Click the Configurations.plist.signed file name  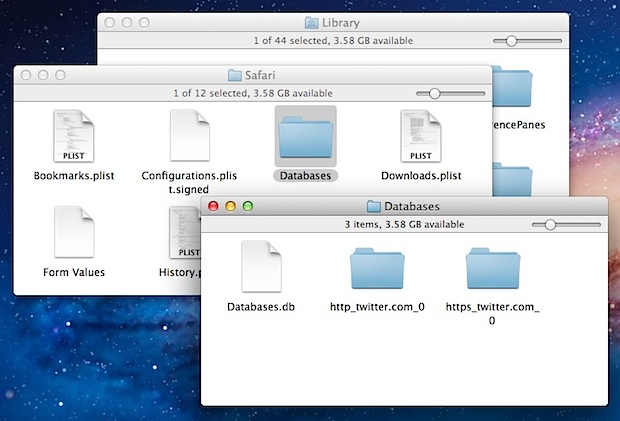(x=189, y=182)
